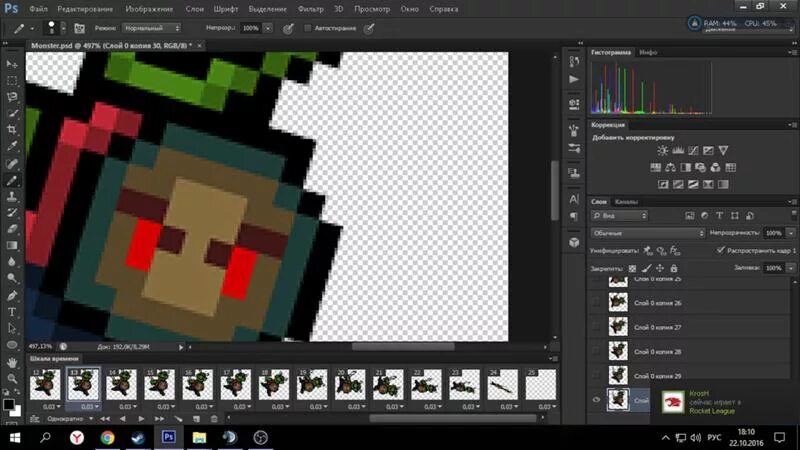800x450 pixels.
Task: Select the Type tool
Action: [x=12, y=312]
